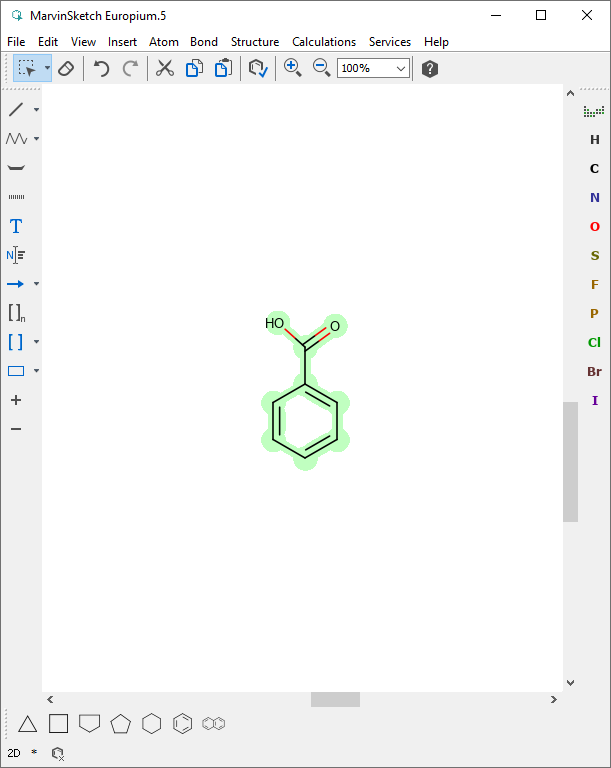Expand the single bond type dropdown arrow
611x768 pixels.
[37, 110]
